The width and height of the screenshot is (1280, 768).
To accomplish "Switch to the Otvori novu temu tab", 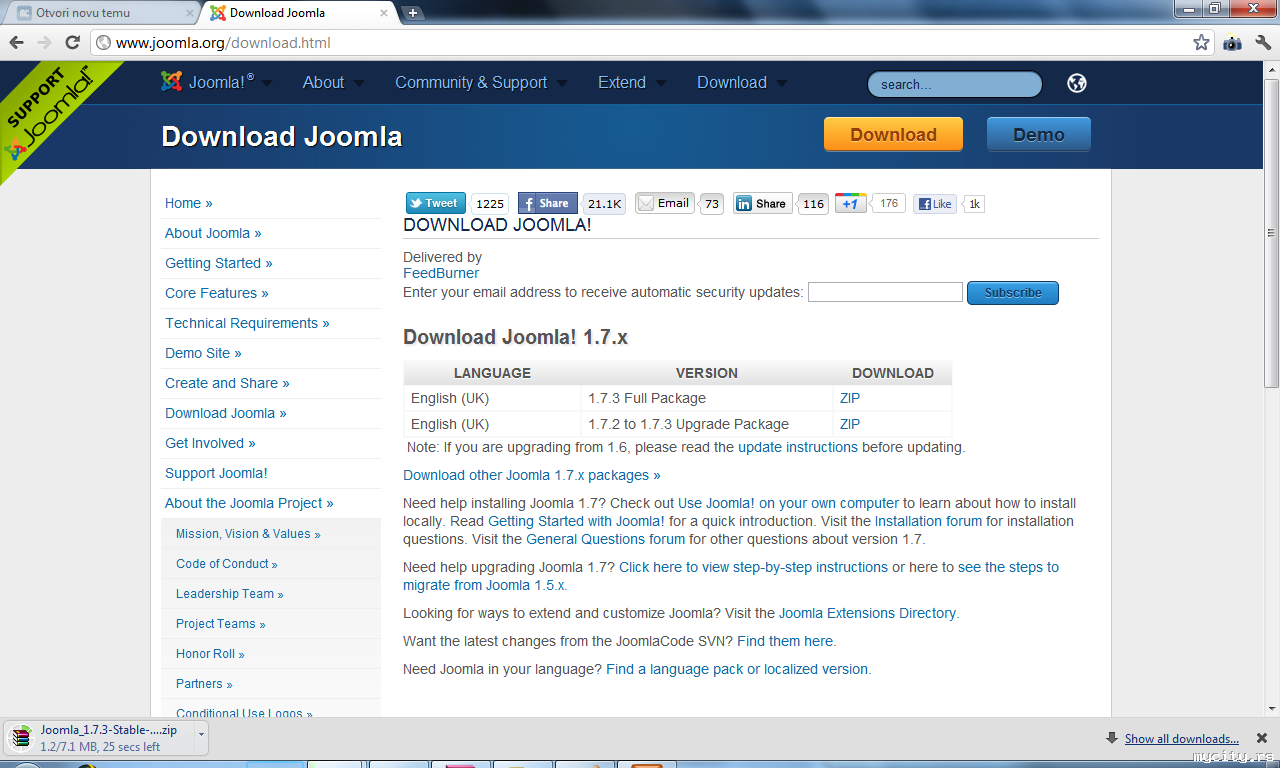I will point(102,13).
